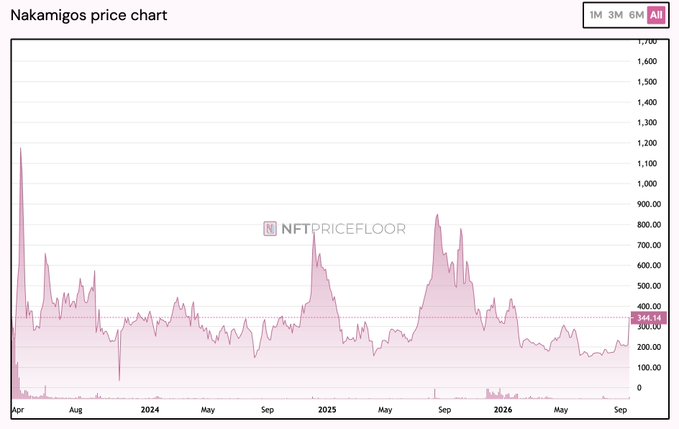Click the 1,500 y-axis value
The width and height of the screenshot is (679, 429).
647,82
